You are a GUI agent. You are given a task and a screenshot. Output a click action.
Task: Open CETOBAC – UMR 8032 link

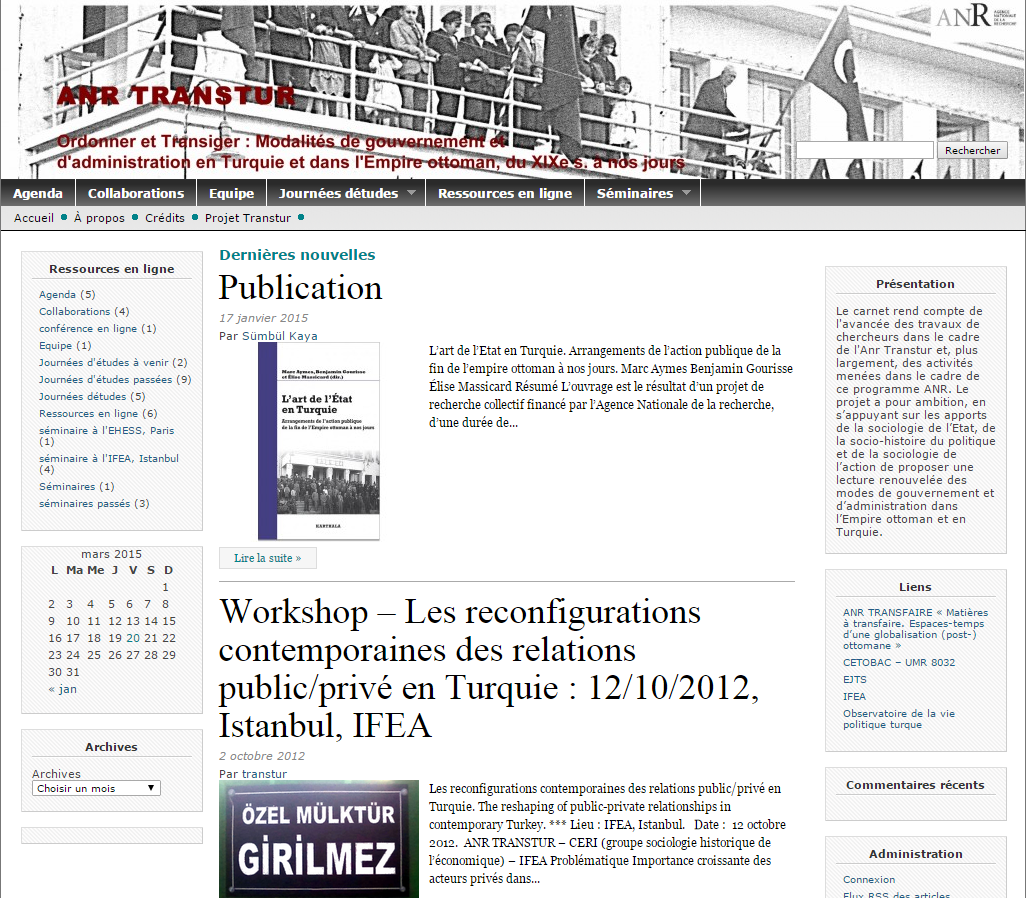[x=899, y=662]
